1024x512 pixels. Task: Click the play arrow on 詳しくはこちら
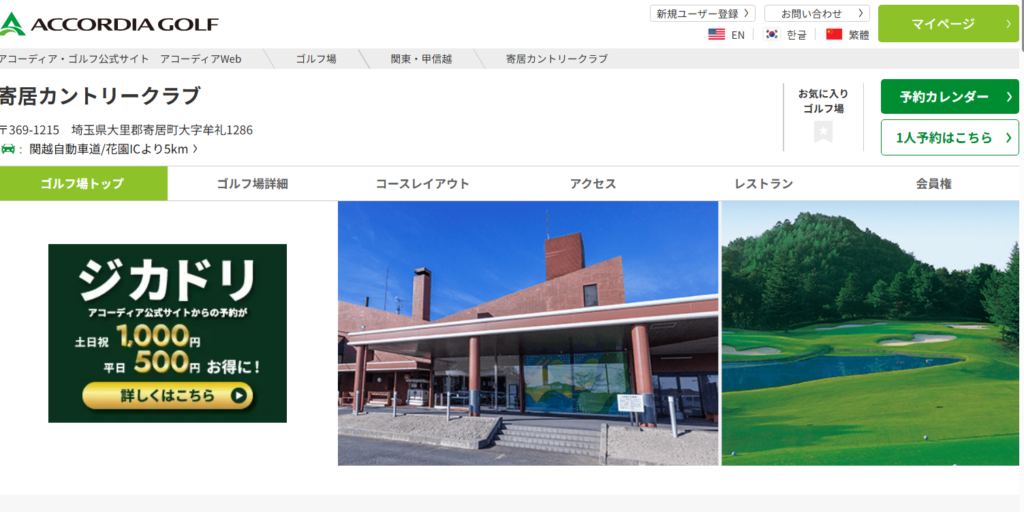(238, 395)
